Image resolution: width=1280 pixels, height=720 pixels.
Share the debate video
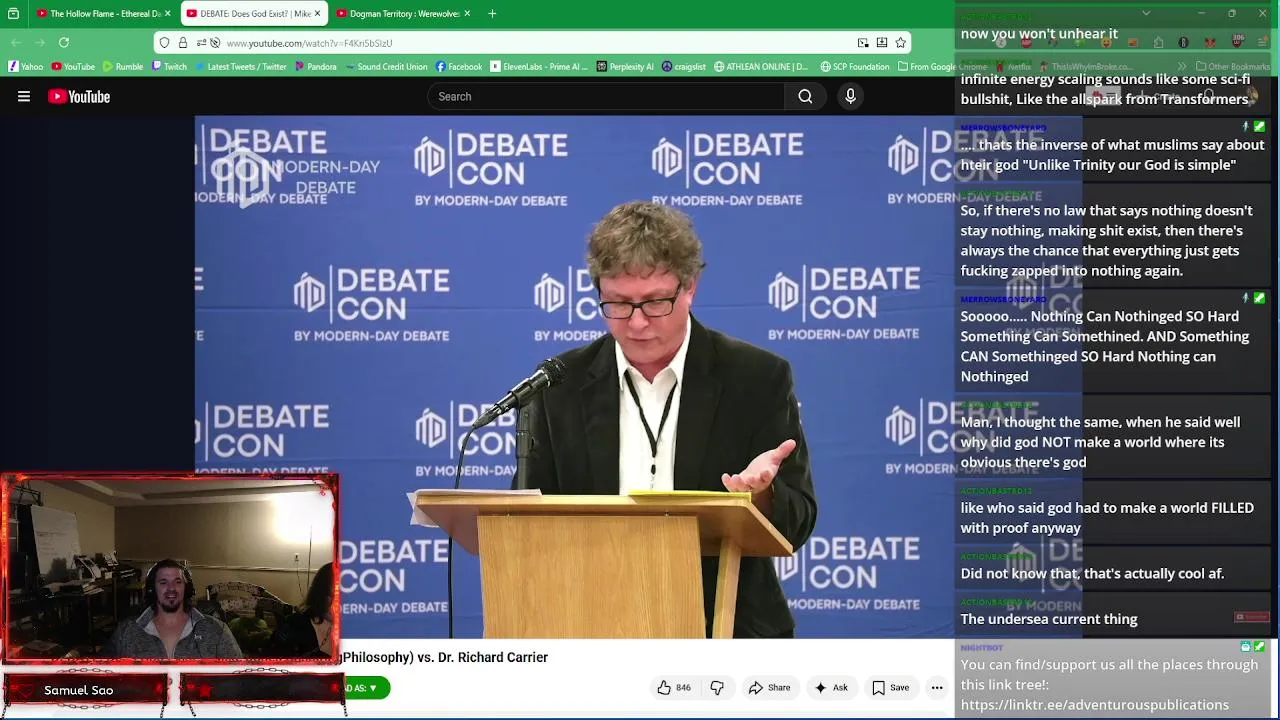(x=769, y=688)
